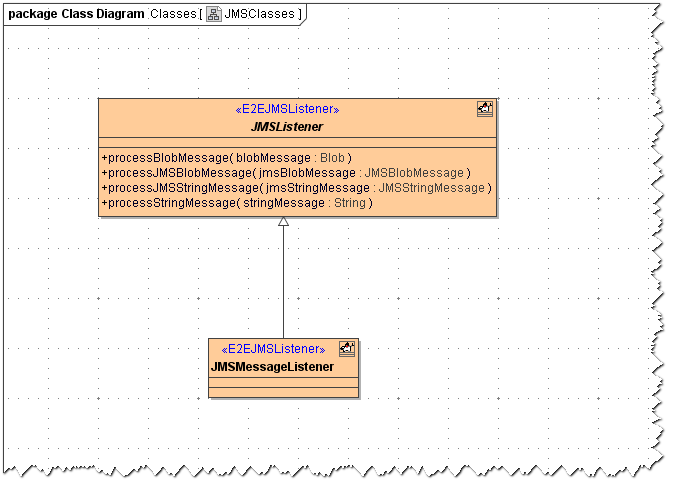
Task: Select the generalization line between the classes
Action: 284,285
